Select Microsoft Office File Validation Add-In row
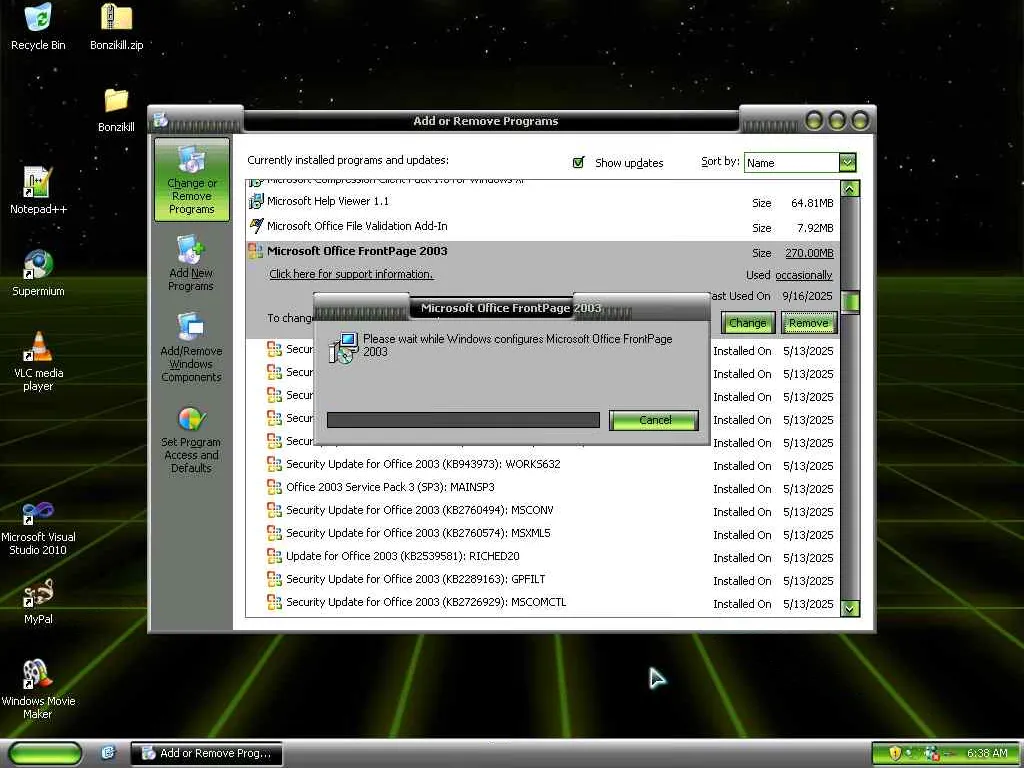The height and width of the screenshot is (768, 1024). click(x=542, y=227)
